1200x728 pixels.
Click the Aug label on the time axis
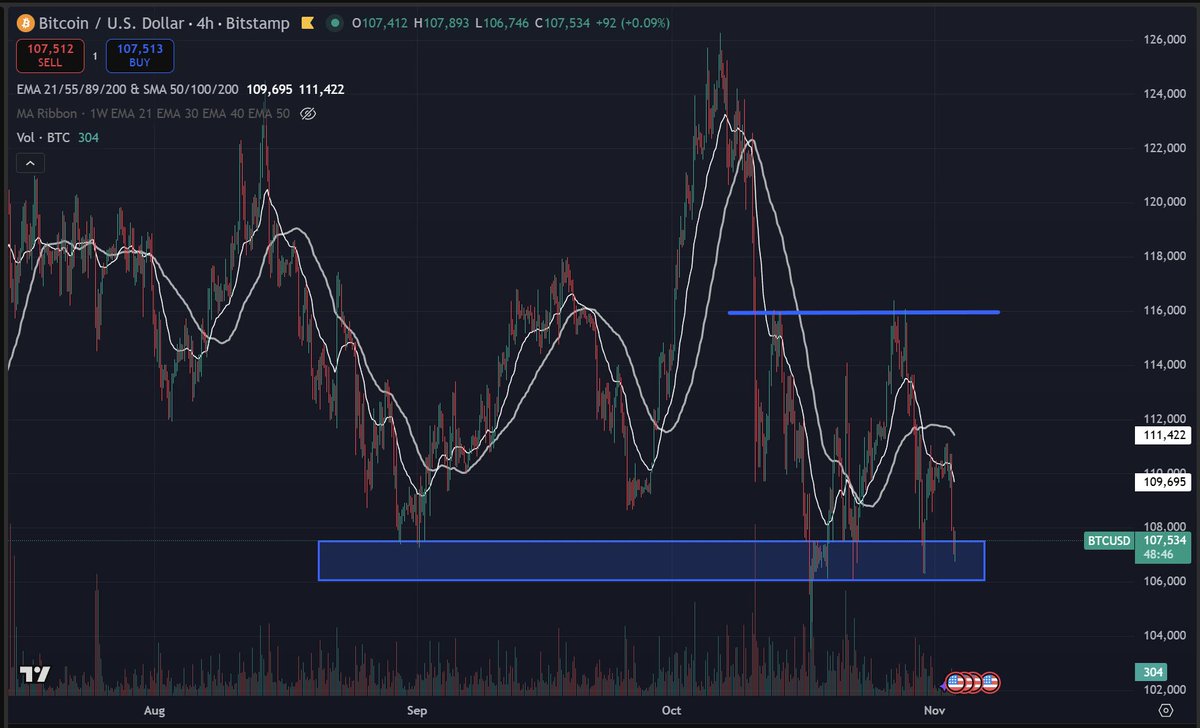coord(154,710)
